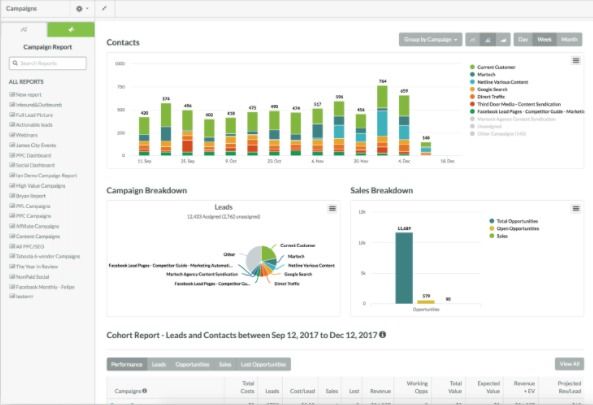Enable greyed Other Campaigns series in legend
The image size is (593, 405).
[498, 133]
